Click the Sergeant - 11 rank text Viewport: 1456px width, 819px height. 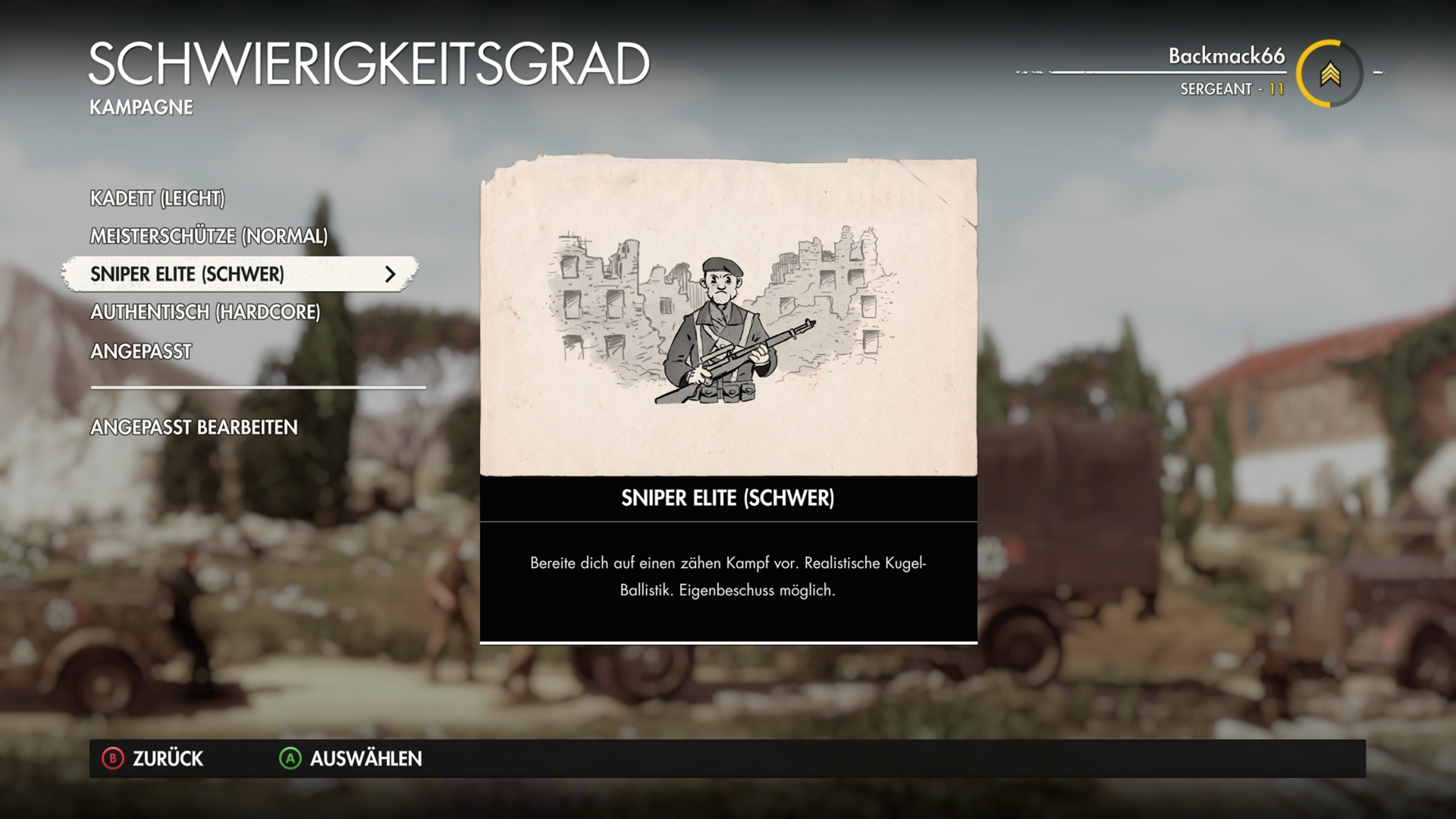tap(1232, 89)
